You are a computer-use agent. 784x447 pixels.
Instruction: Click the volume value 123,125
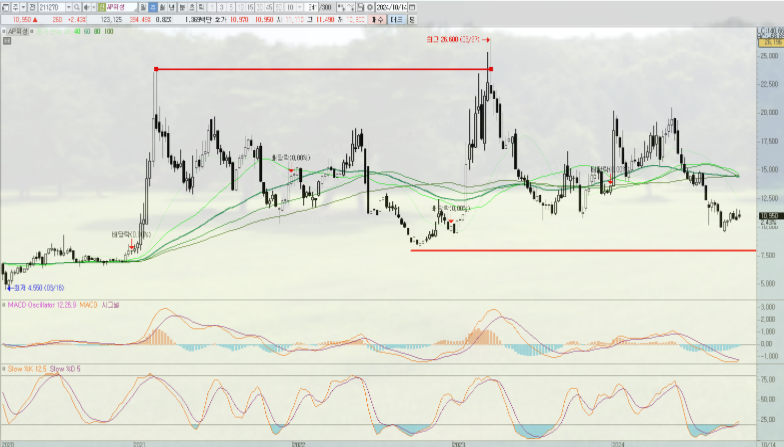click(x=112, y=20)
